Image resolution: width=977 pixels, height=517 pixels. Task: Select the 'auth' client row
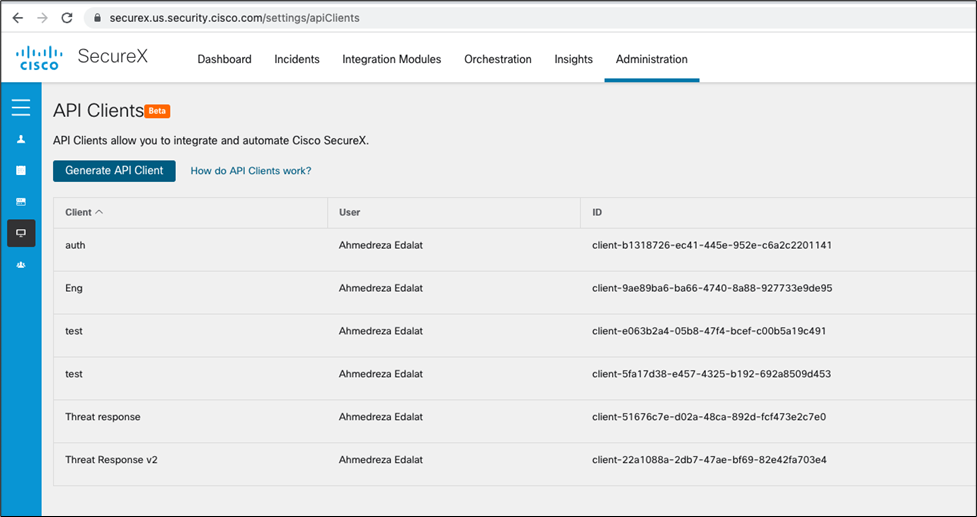[x=515, y=250]
